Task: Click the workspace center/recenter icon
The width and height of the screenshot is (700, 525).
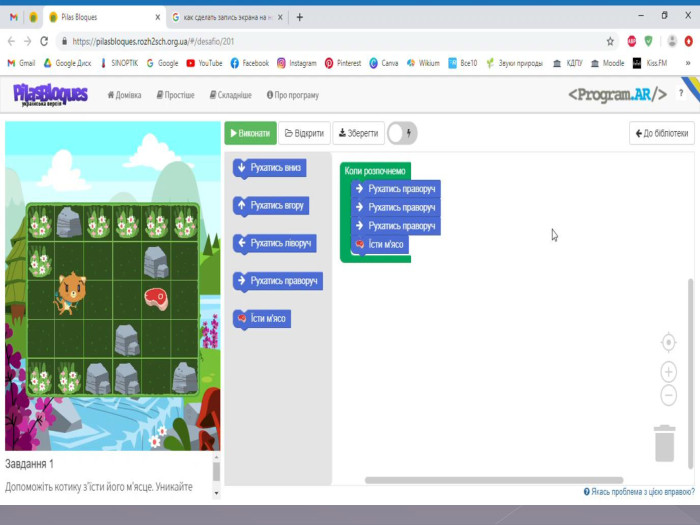Action: (669, 343)
